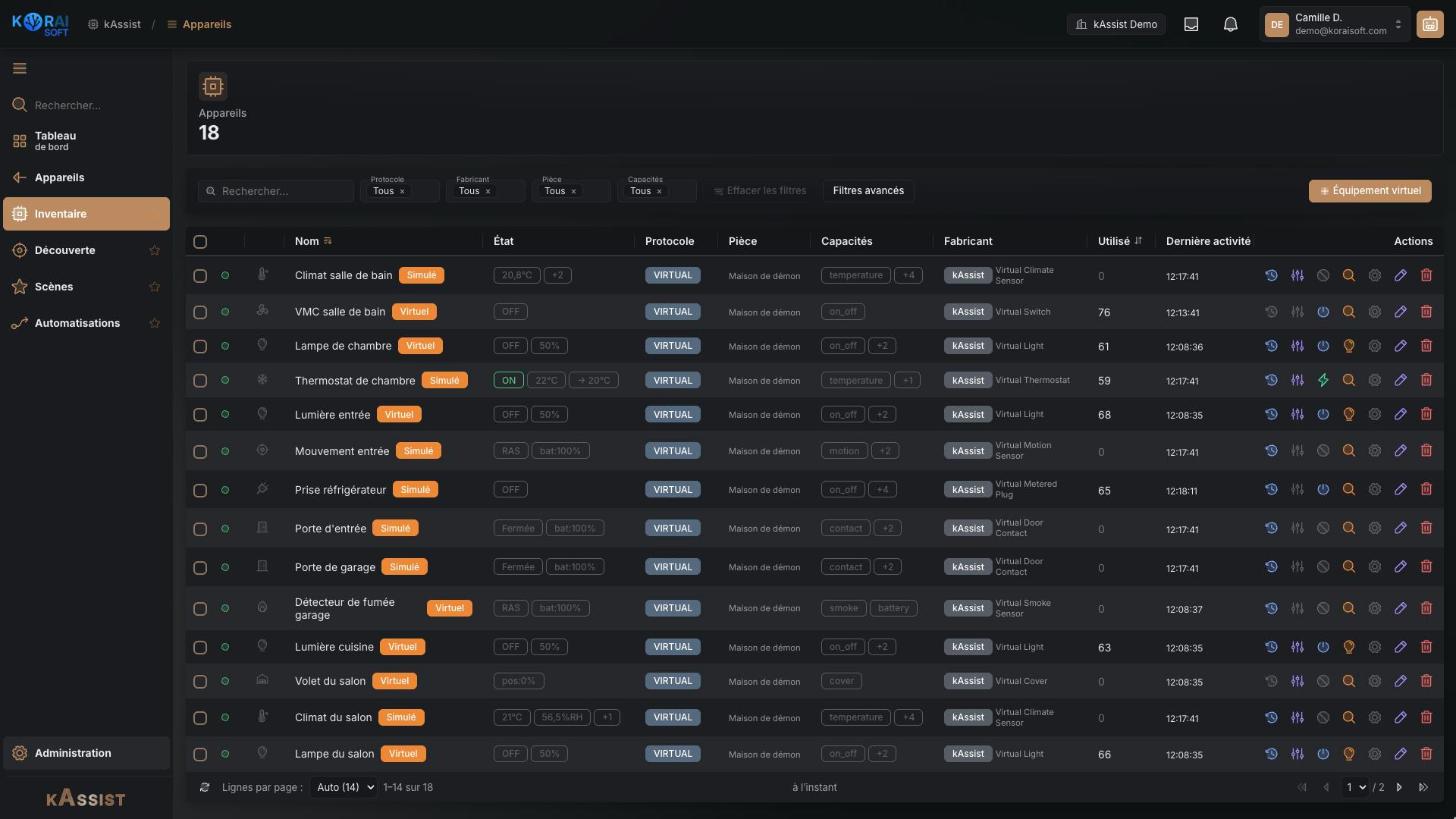1456x819 pixels.
Task: Go to Tableau de bord in the sidebar
Action: pyautogui.click(x=86, y=141)
